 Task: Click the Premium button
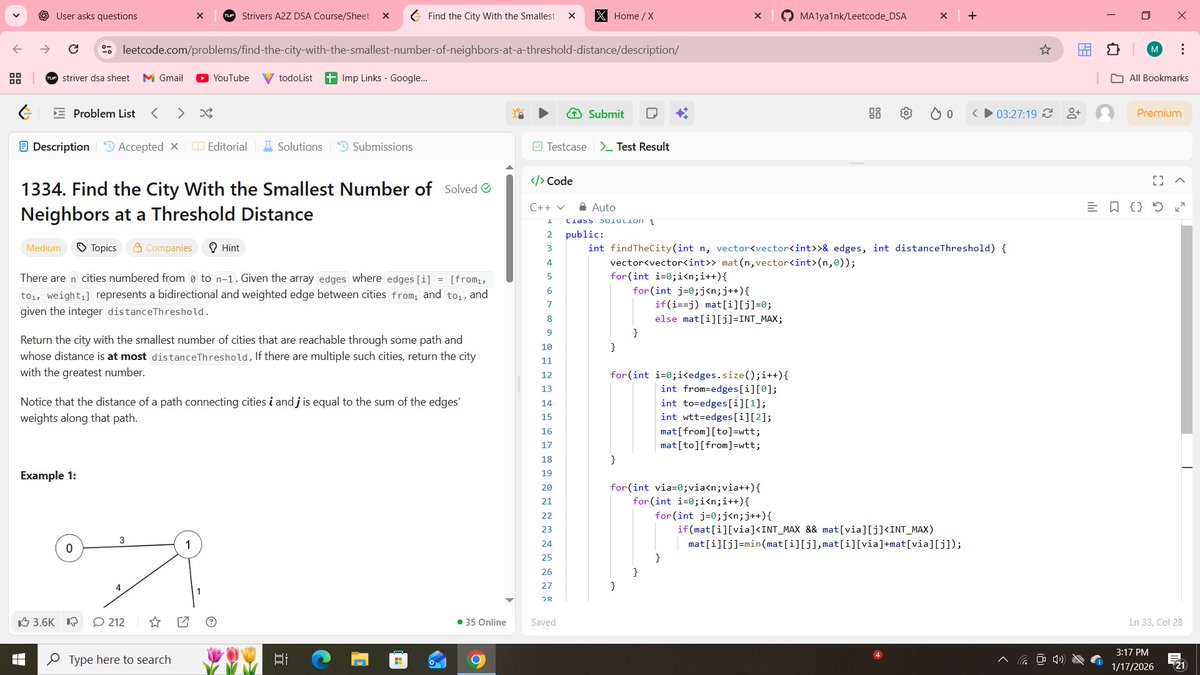pos(1159,113)
